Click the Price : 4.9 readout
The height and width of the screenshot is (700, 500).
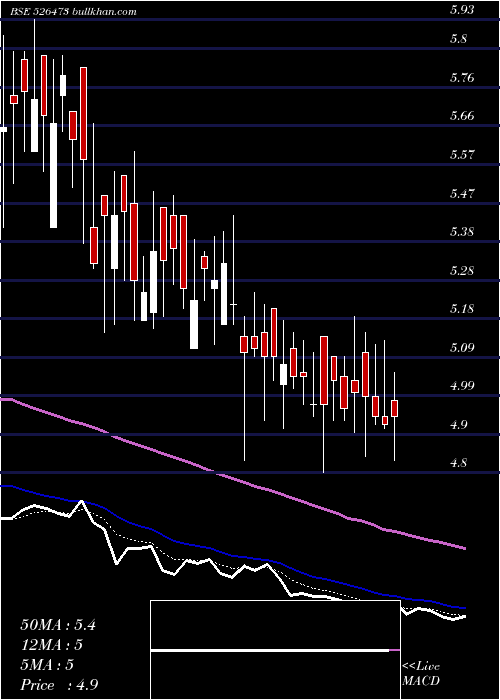tap(59, 685)
